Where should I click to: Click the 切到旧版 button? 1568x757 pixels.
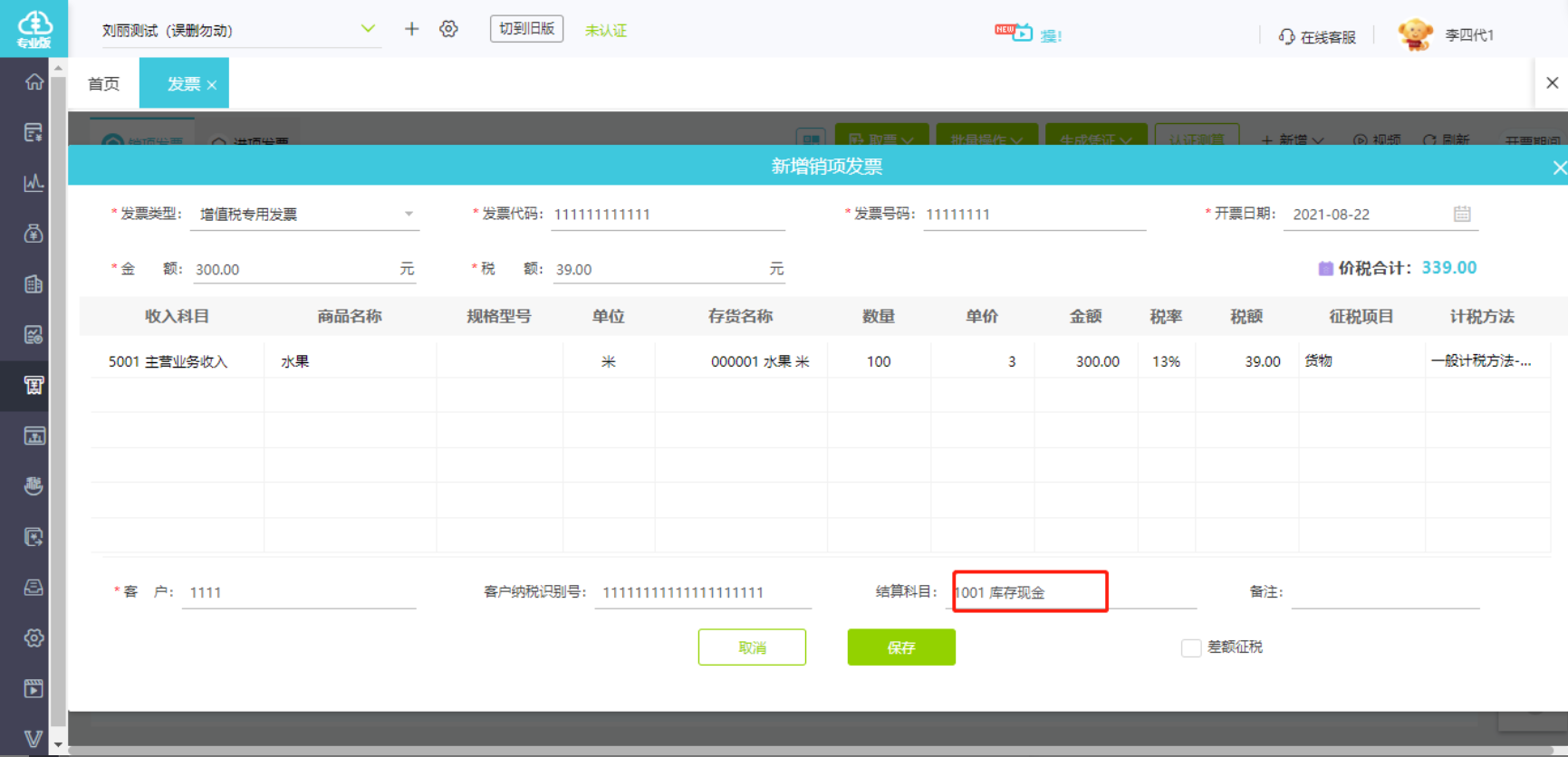(x=526, y=29)
